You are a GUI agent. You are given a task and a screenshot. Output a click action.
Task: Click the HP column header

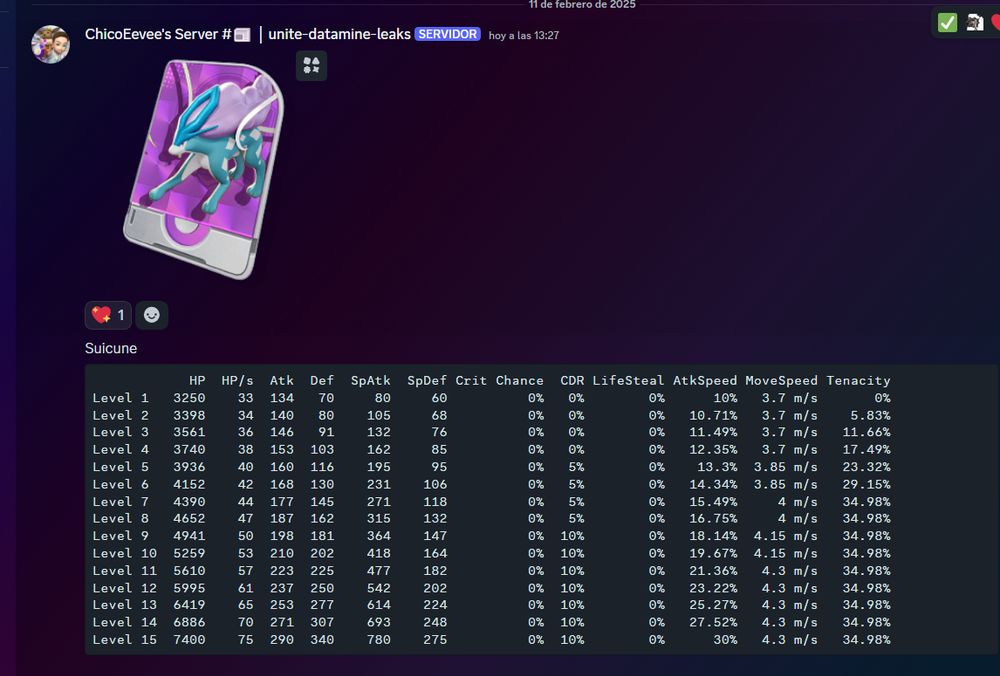[x=197, y=381]
